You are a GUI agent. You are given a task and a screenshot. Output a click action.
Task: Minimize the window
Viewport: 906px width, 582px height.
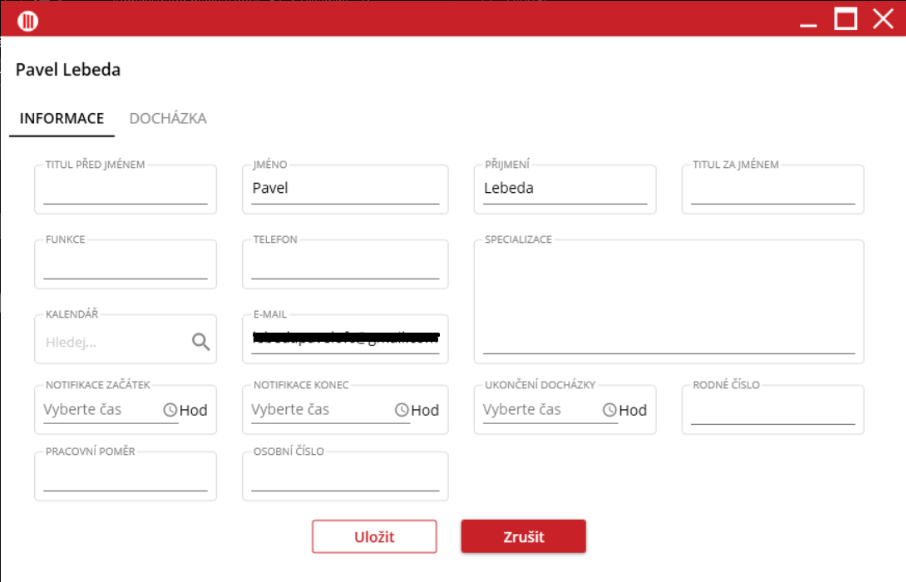pyautogui.click(x=809, y=19)
